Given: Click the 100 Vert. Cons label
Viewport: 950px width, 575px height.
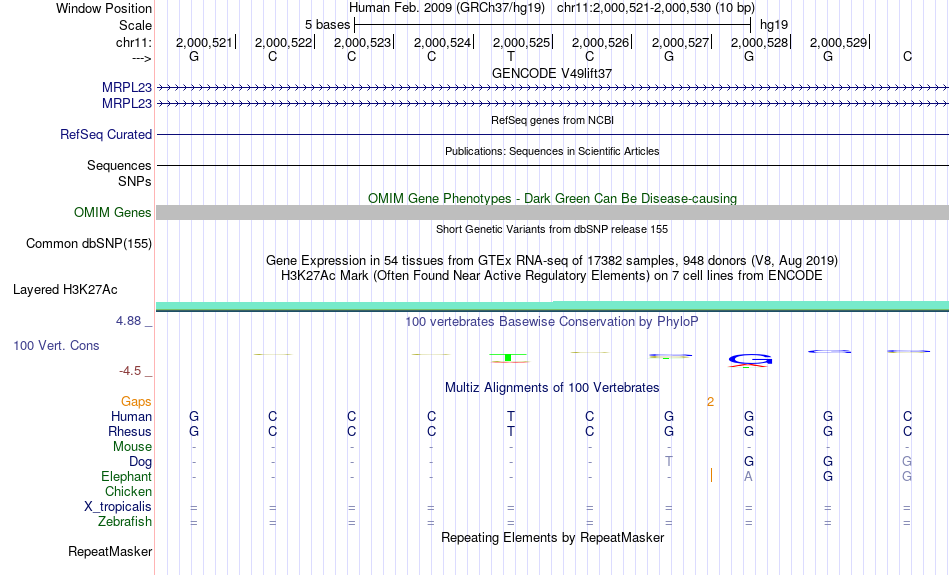Looking at the screenshot, I should (x=56, y=345).
